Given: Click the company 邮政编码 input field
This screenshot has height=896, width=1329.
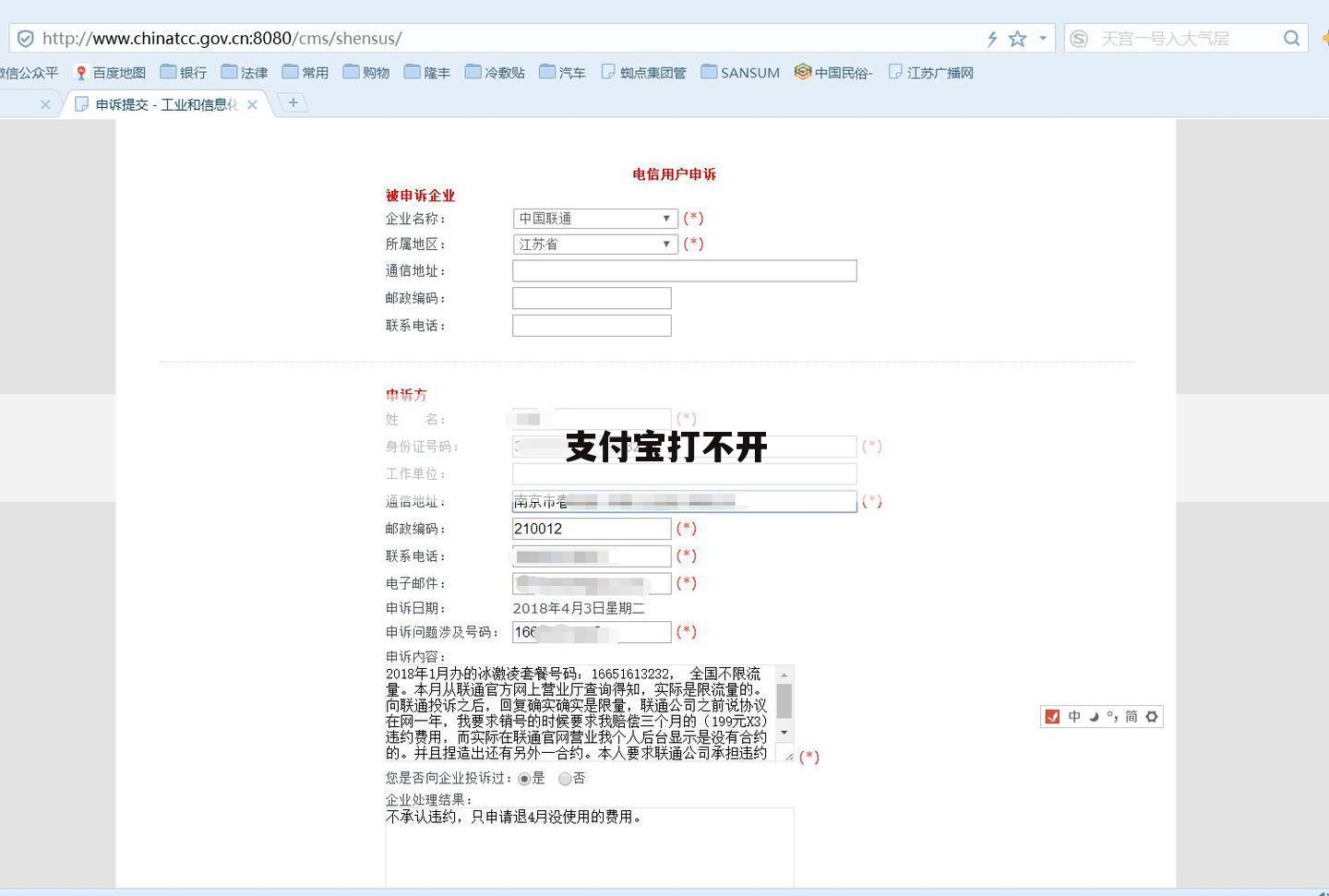Looking at the screenshot, I should pos(592,298).
